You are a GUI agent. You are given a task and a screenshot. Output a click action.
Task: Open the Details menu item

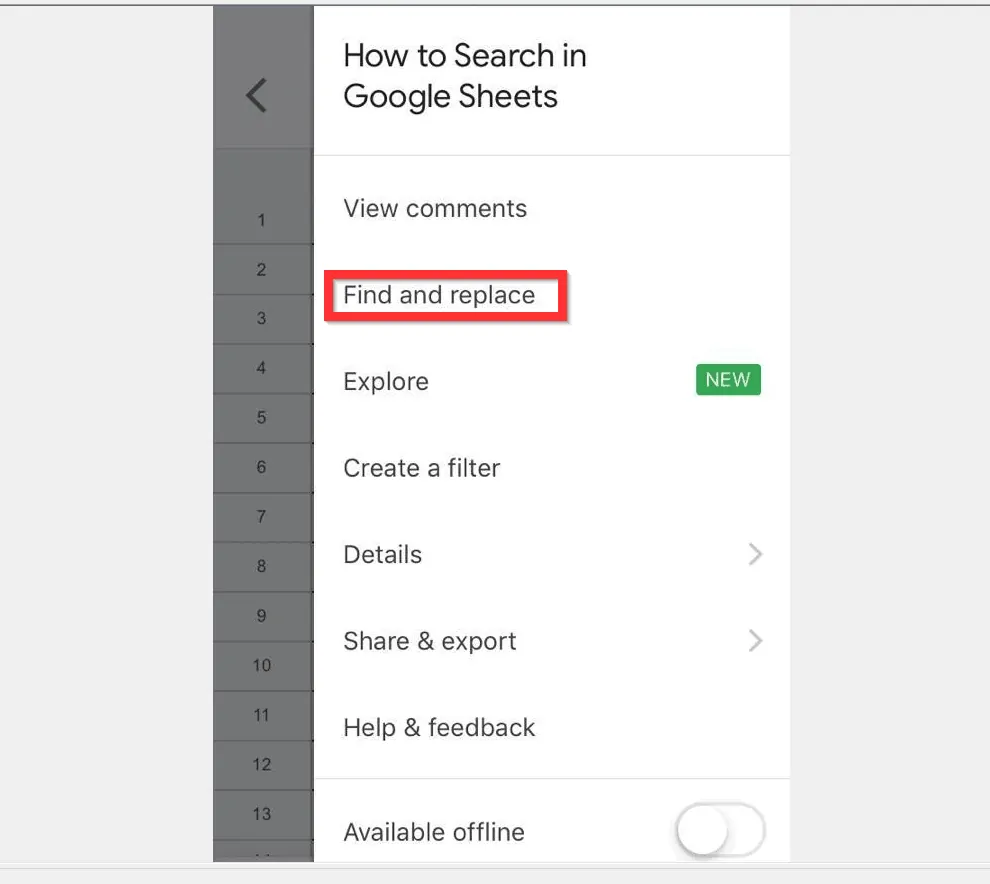tap(383, 555)
